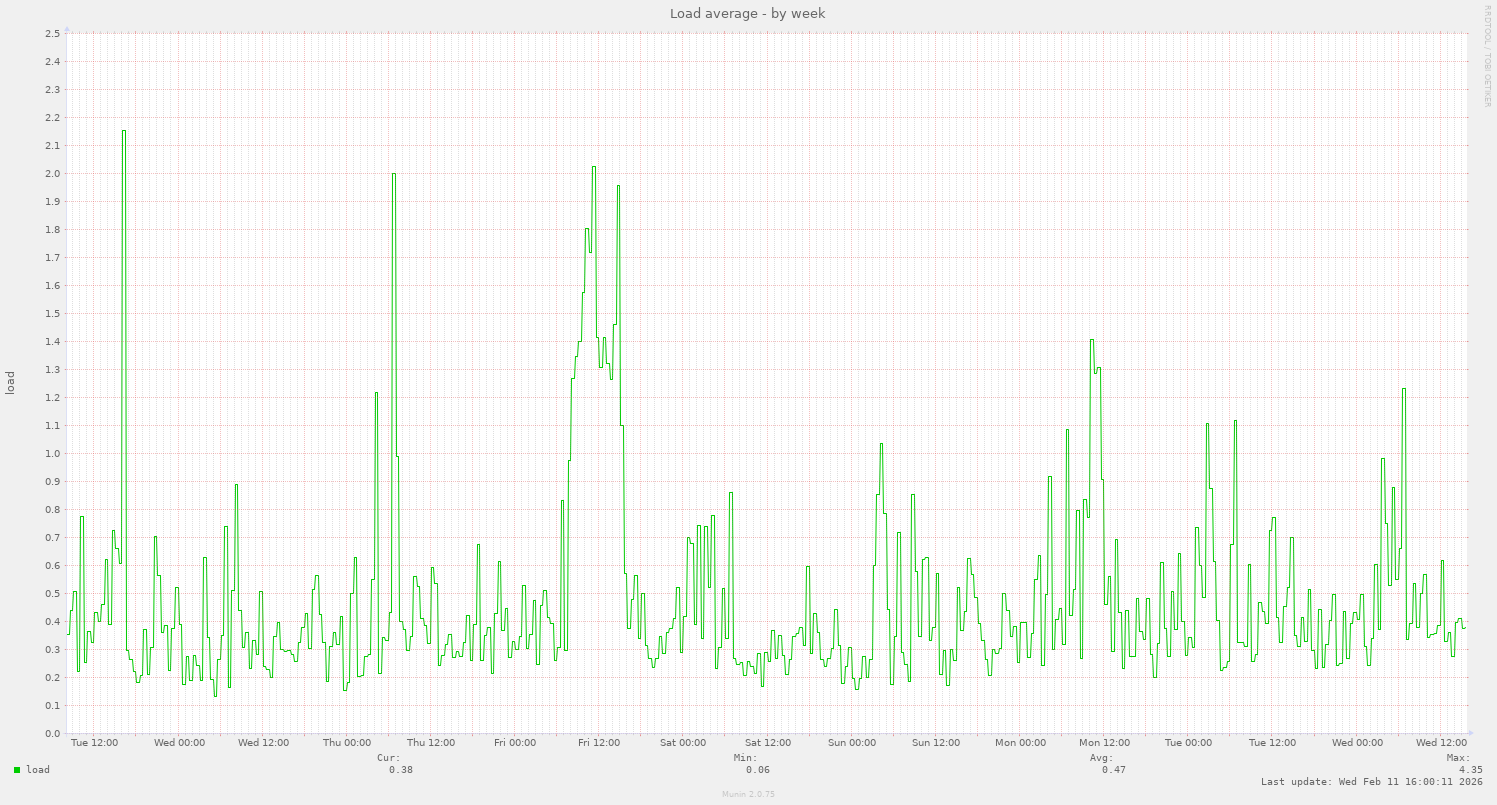Screen dimensions: 1497x805
Task: Click the rightmost "Wed 12:00" axis label
Action: click(x=1441, y=743)
